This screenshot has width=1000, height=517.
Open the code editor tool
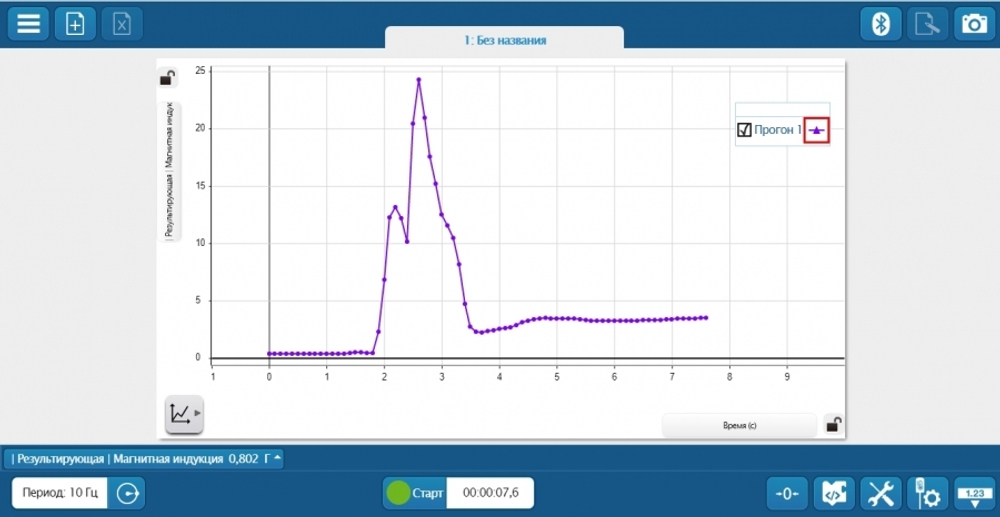point(834,493)
